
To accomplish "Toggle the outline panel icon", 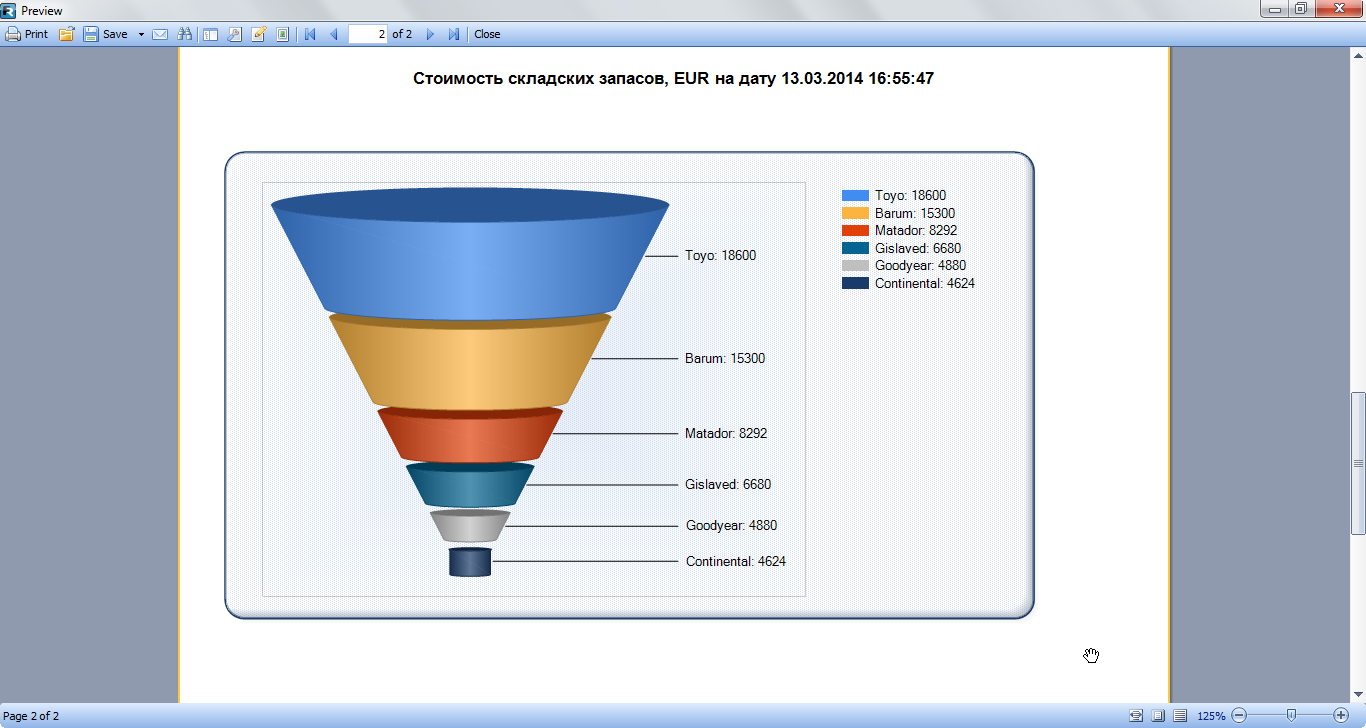I will 210,34.
